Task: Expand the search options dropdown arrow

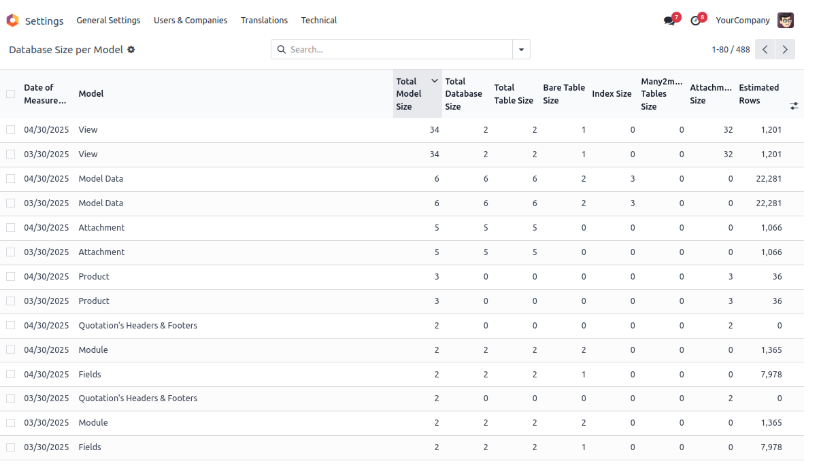Action: 521,49
